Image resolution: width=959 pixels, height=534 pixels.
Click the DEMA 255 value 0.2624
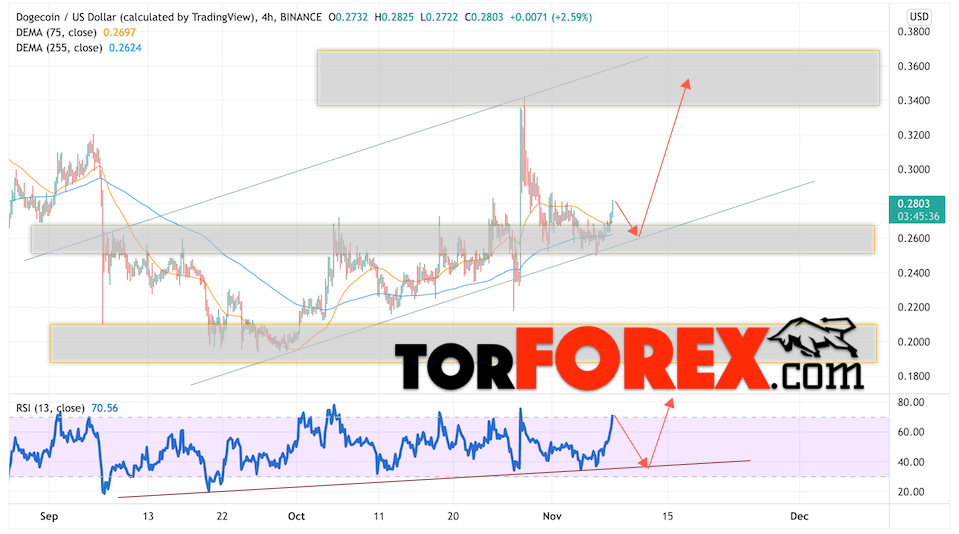125,48
